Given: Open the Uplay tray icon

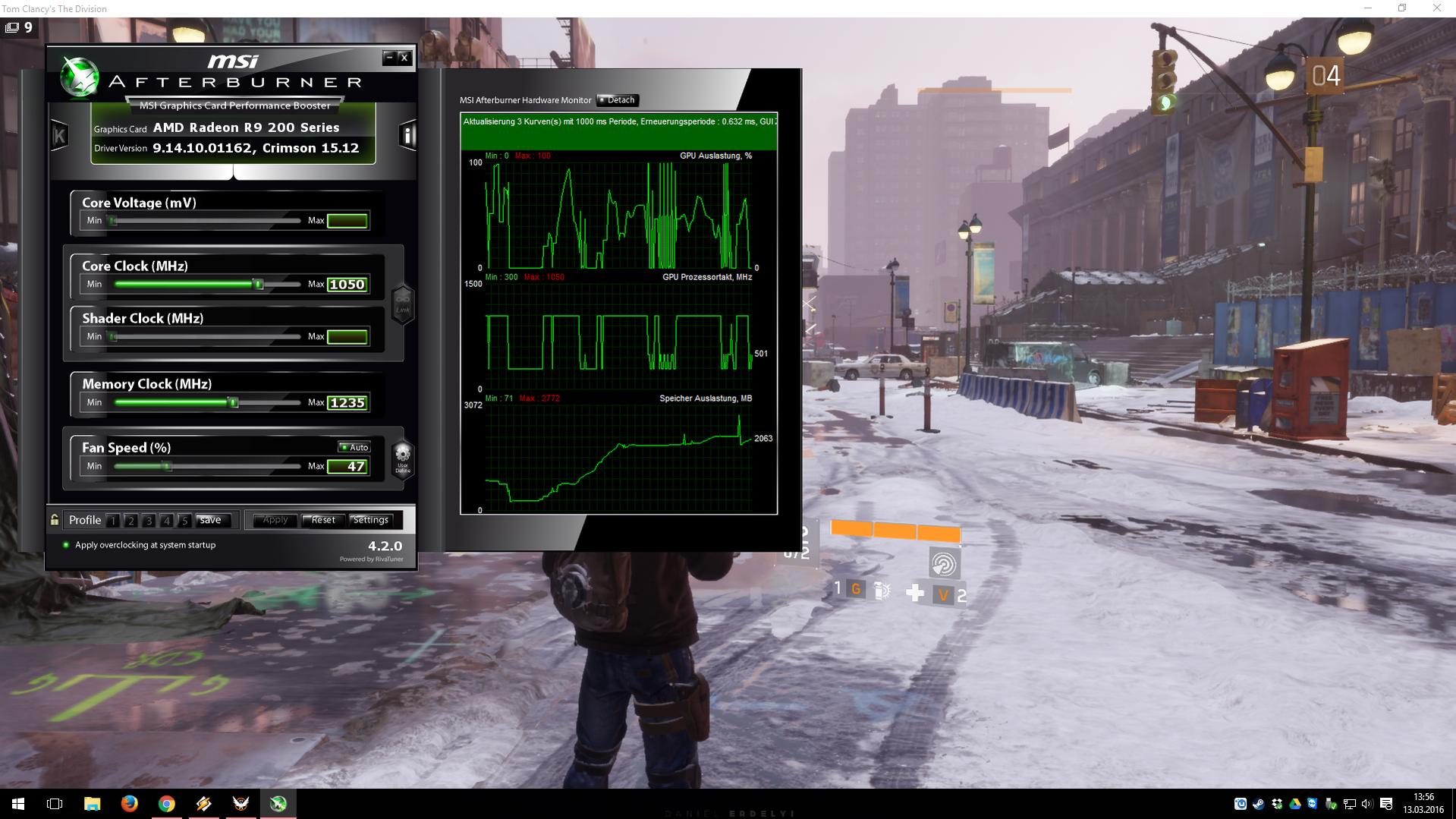Looking at the screenshot, I should (x=1241, y=804).
